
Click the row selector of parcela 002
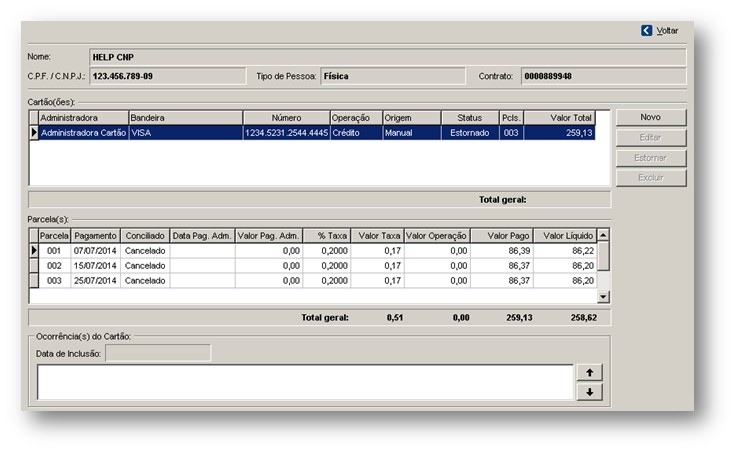(x=34, y=266)
